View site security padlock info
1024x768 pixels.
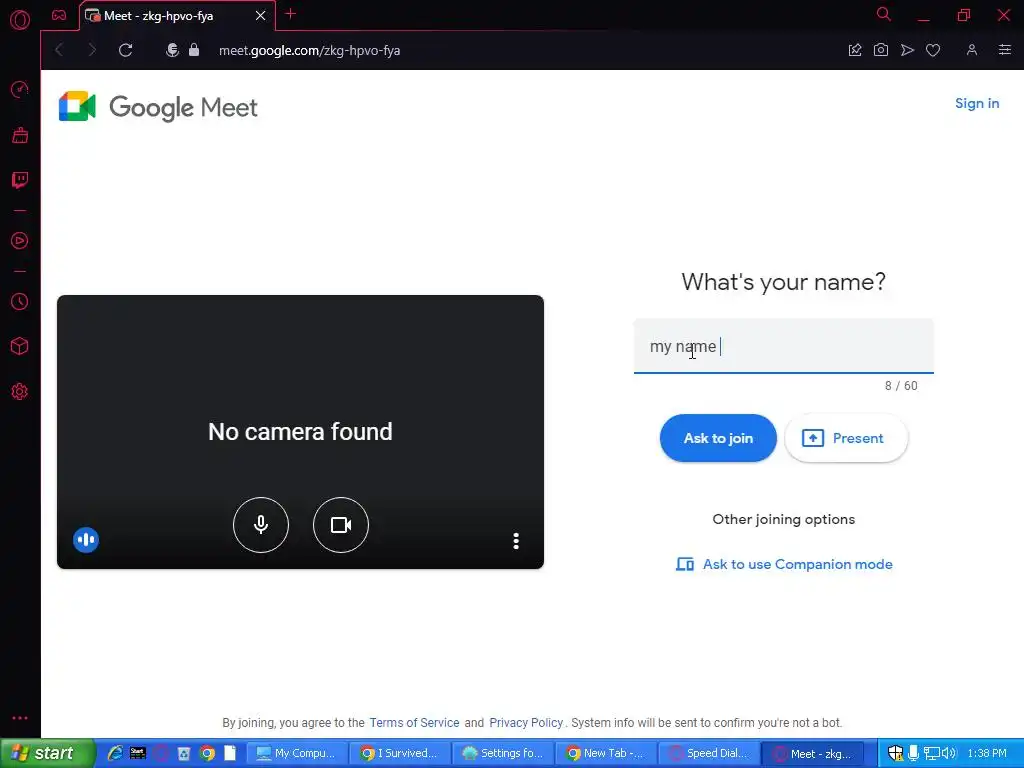pos(194,50)
